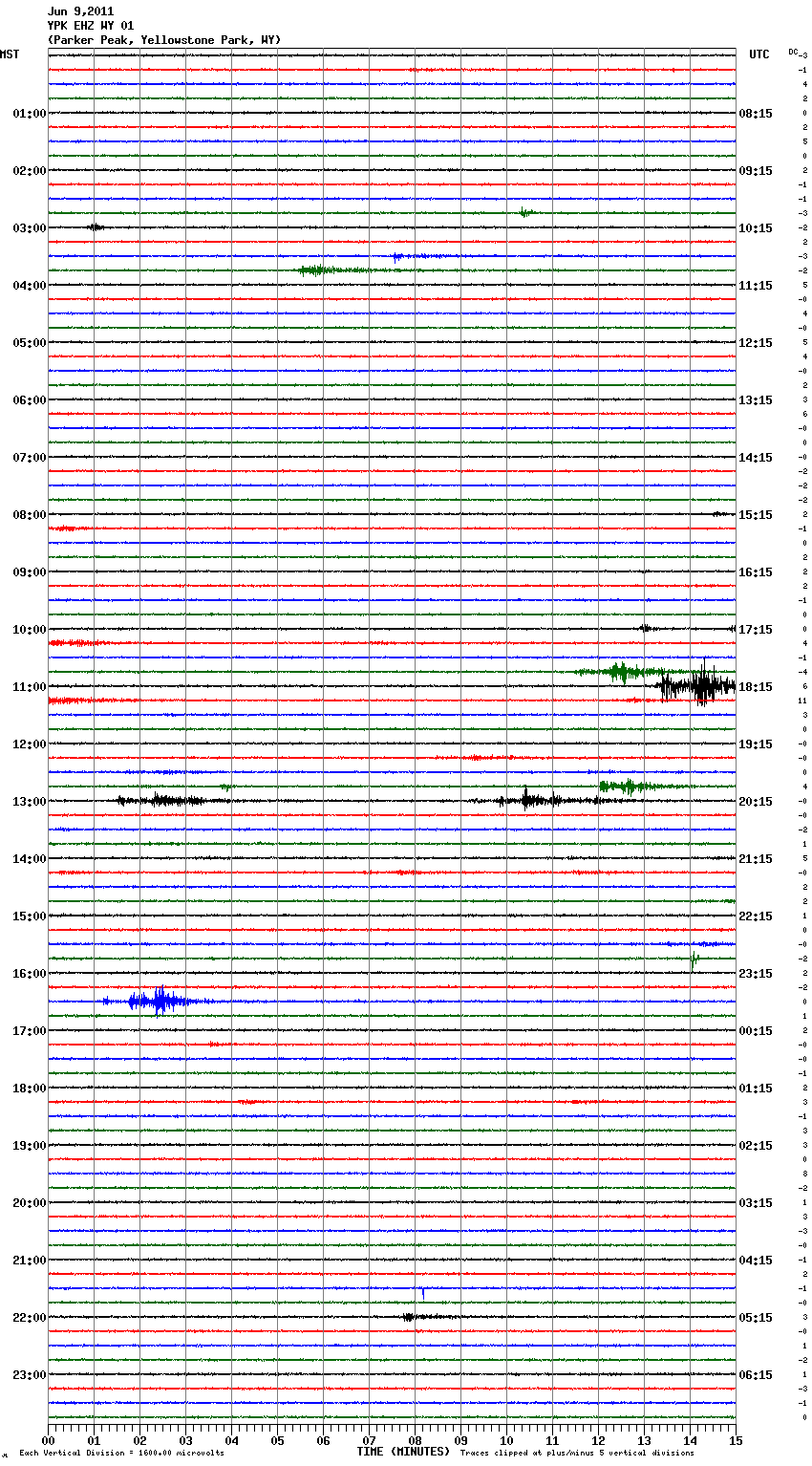
Task: Click the date text "Jun 9,2011"
Action: [80, 11]
